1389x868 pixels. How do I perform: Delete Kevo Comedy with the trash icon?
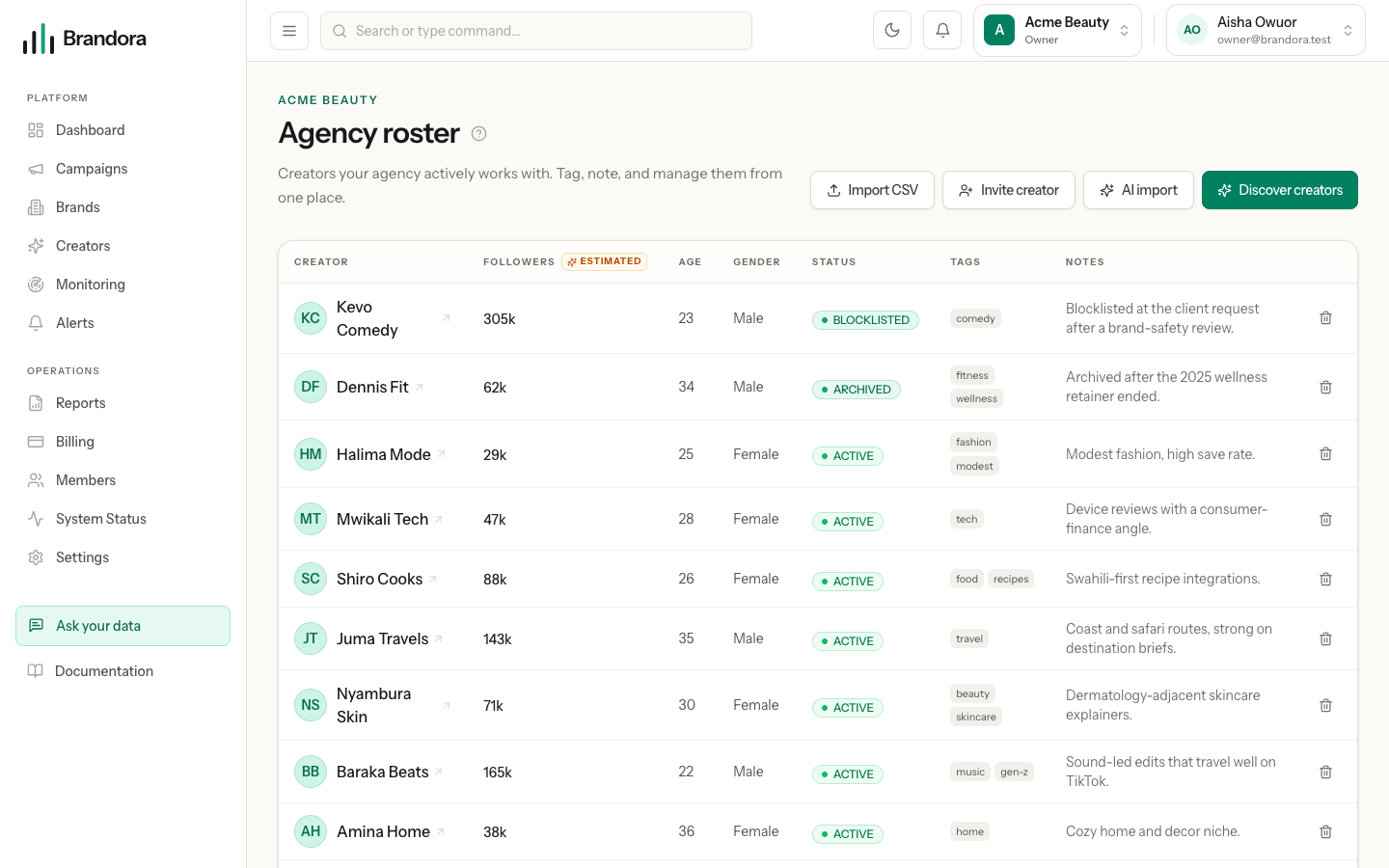click(x=1325, y=318)
